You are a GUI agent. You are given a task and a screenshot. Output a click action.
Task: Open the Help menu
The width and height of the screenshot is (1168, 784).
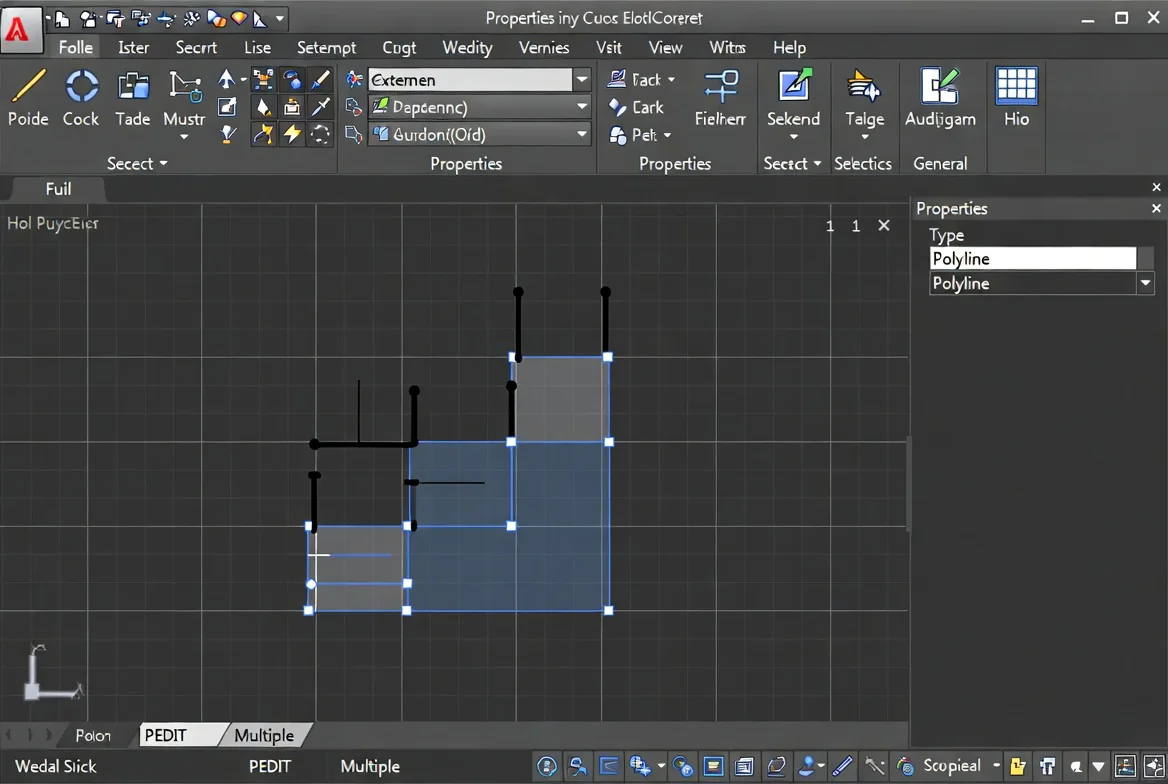click(789, 48)
